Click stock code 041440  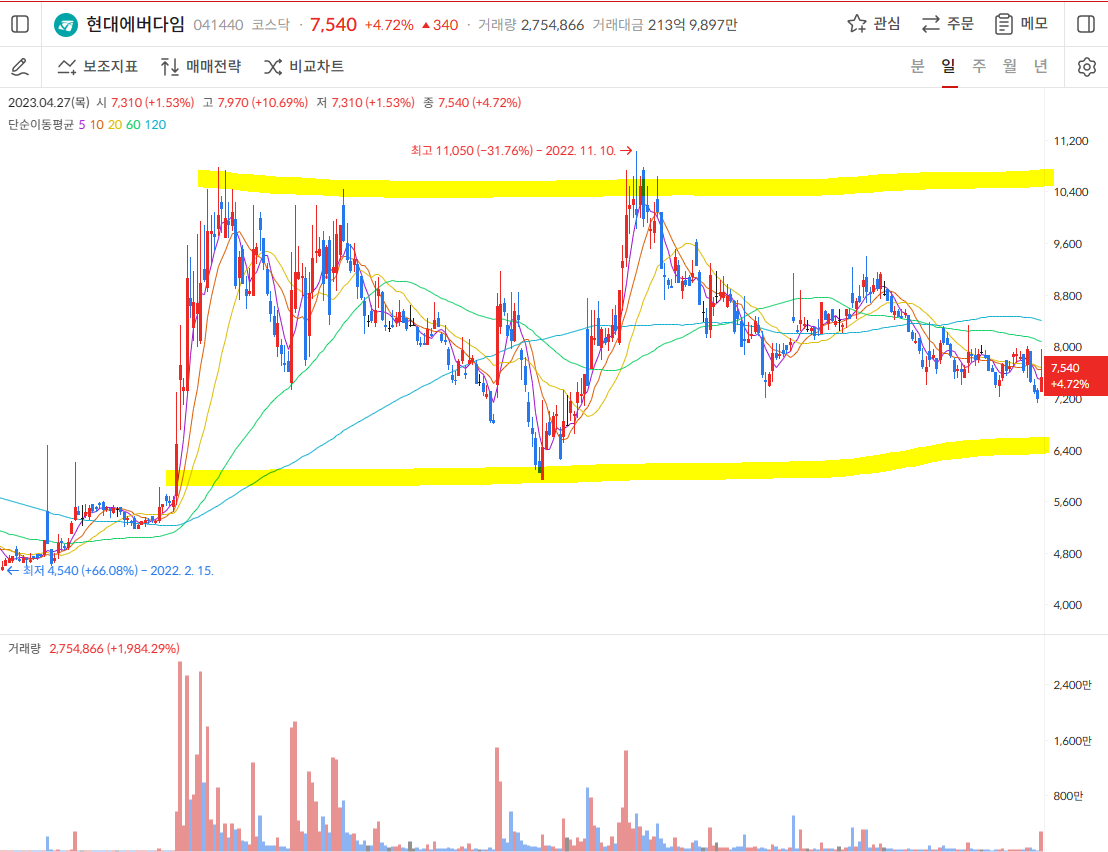click(218, 25)
